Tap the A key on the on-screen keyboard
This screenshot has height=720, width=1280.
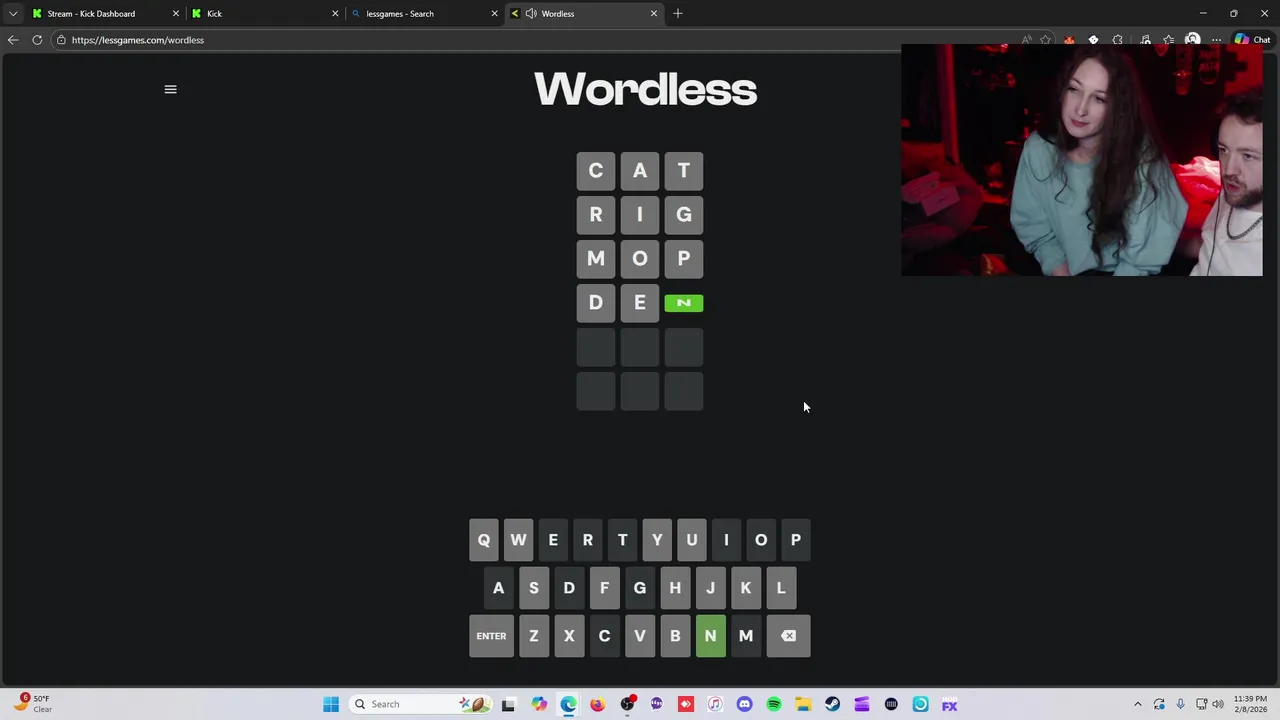[x=498, y=588]
